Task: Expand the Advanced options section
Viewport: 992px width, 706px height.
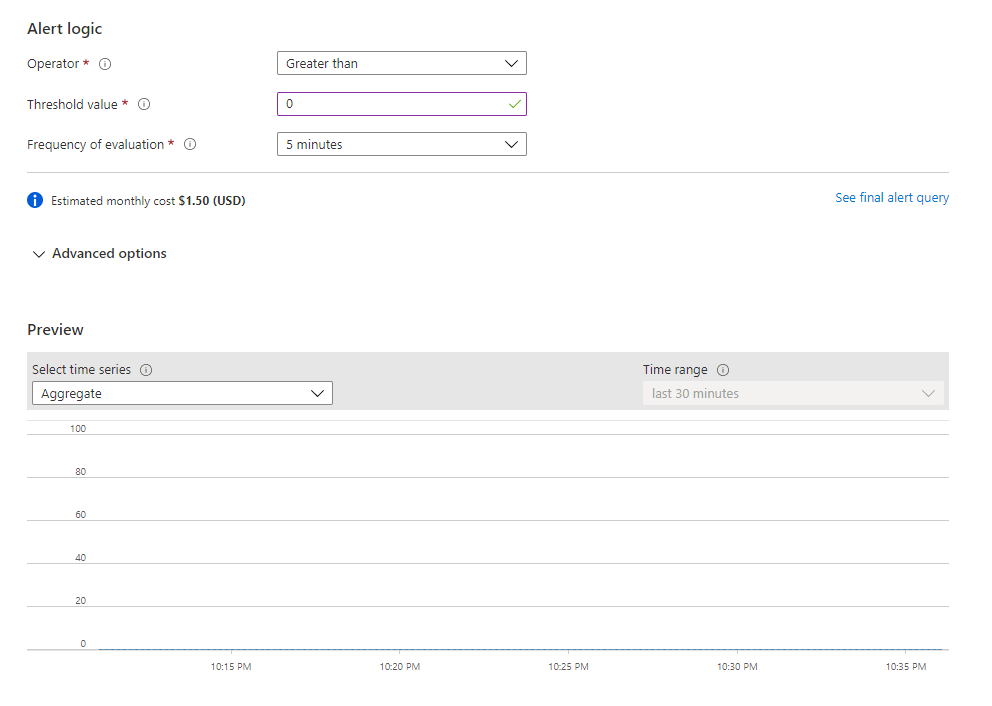Action: [x=99, y=254]
